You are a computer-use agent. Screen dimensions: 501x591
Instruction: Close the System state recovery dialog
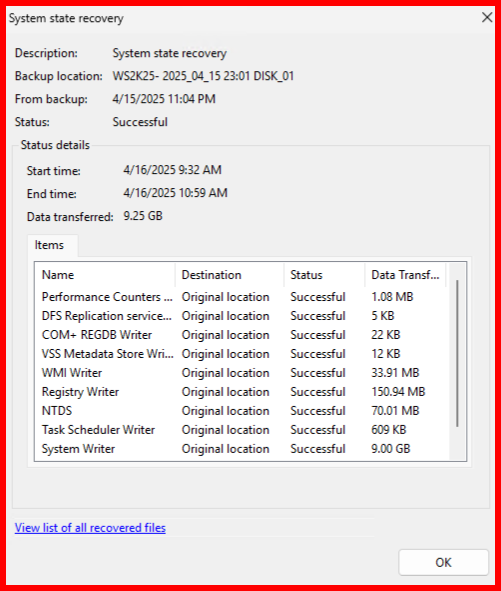[x=487, y=17]
